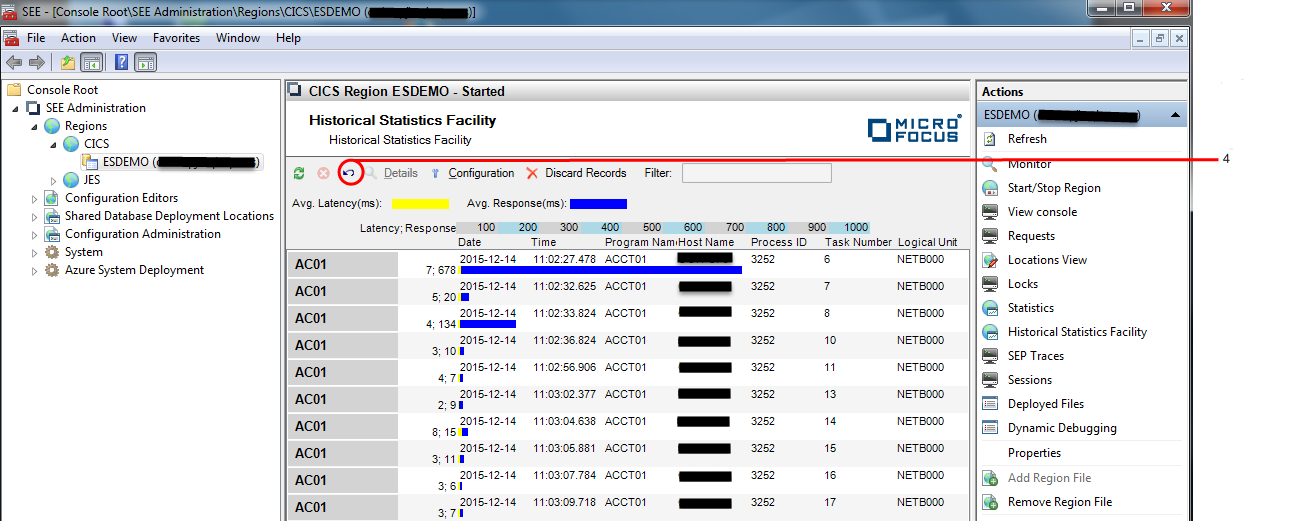Open Locks in the Actions pane
Viewport: 1290px width, 521px height.
tap(1023, 284)
